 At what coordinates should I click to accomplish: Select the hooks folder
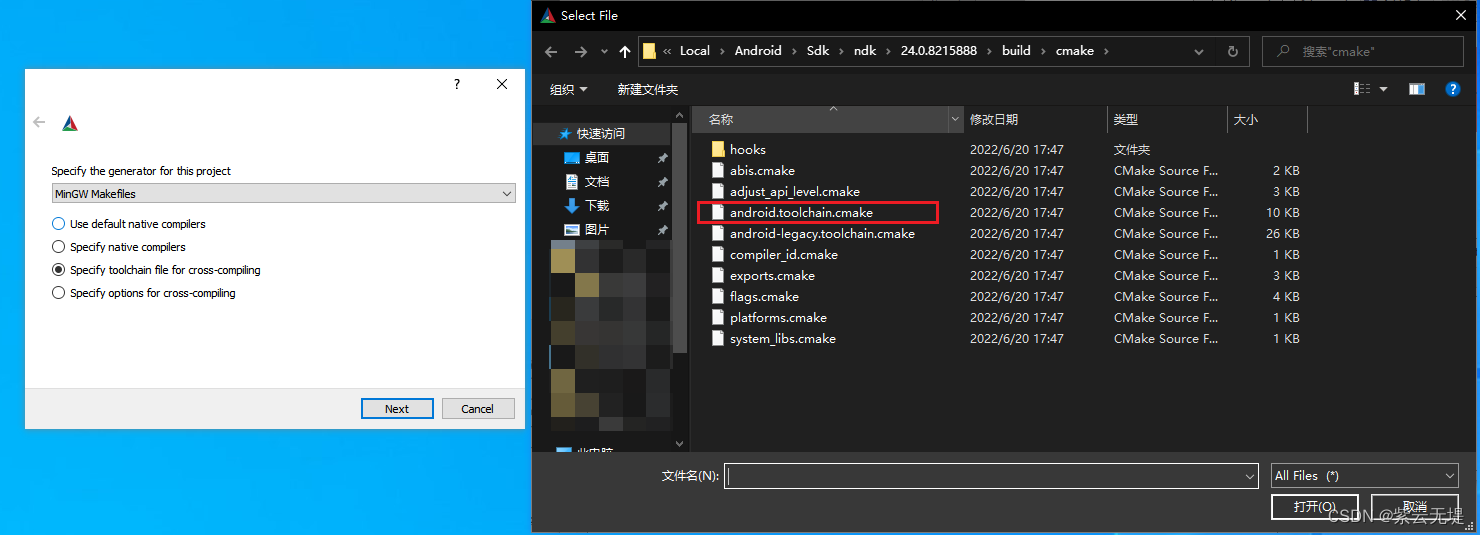[748, 149]
